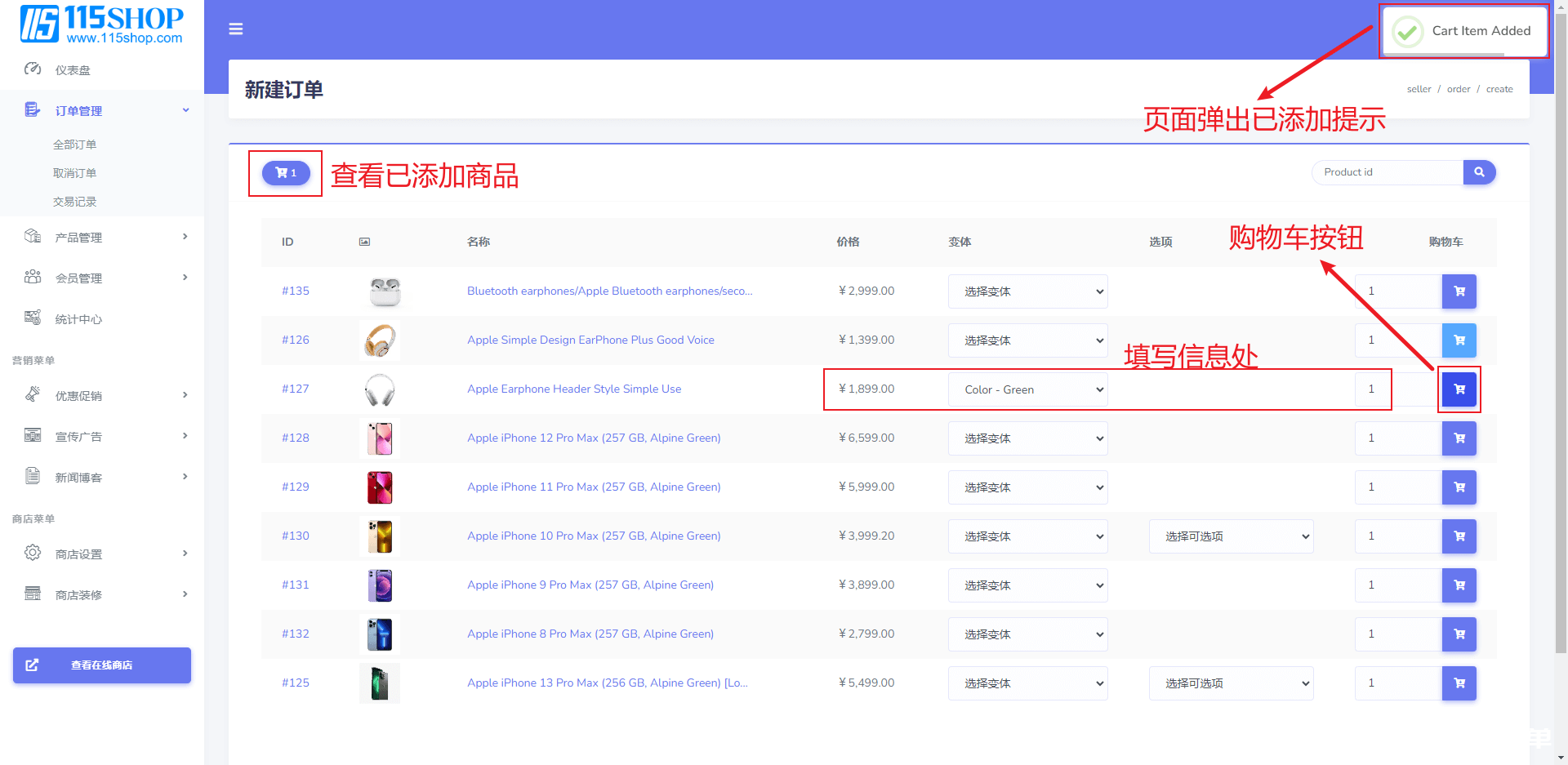
Task: Add product #130 to cart
Action: (x=1459, y=536)
